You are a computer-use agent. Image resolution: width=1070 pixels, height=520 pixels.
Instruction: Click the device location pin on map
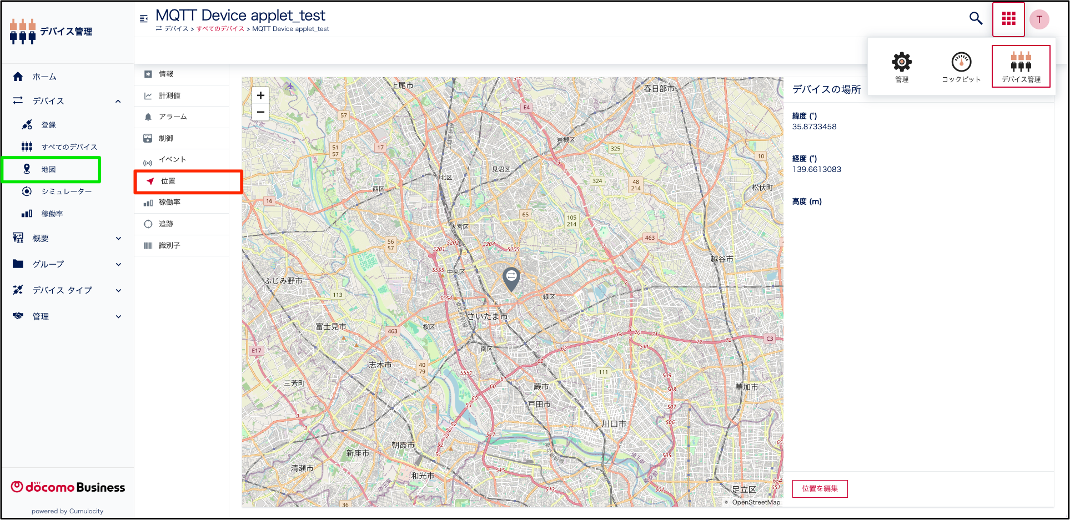pyautogui.click(x=511, y=279)
